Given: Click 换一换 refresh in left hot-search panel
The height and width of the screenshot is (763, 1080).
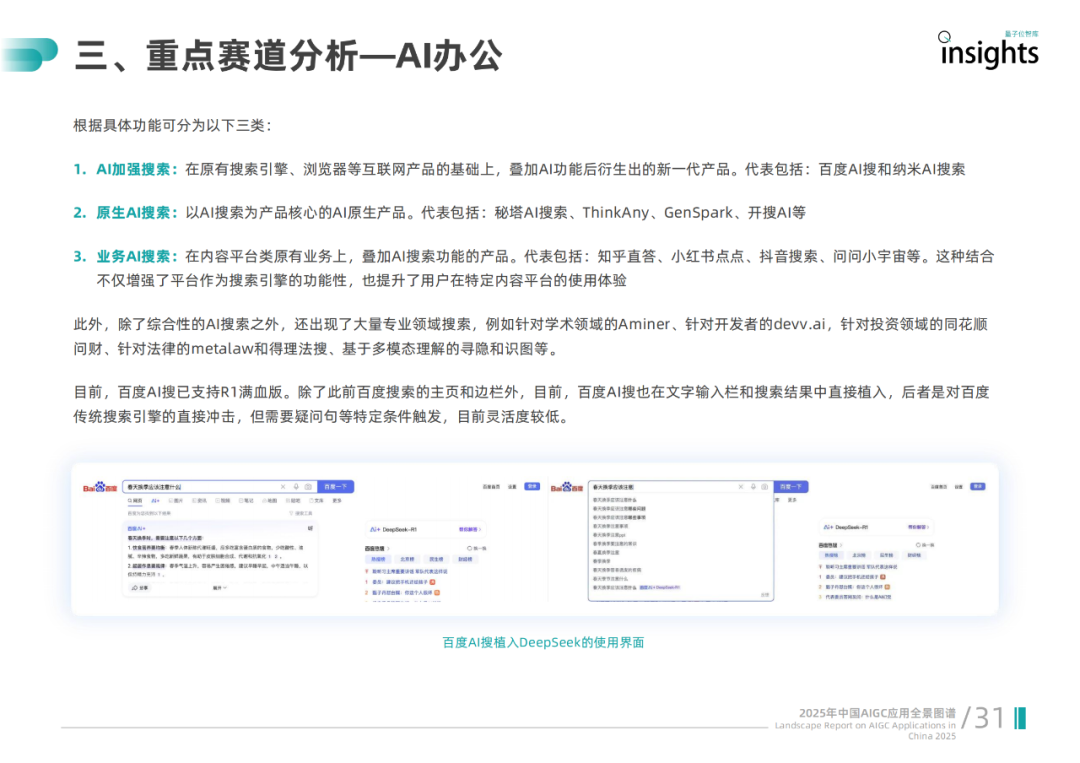Looking at the screenshot, I should (x=477, y=549).
